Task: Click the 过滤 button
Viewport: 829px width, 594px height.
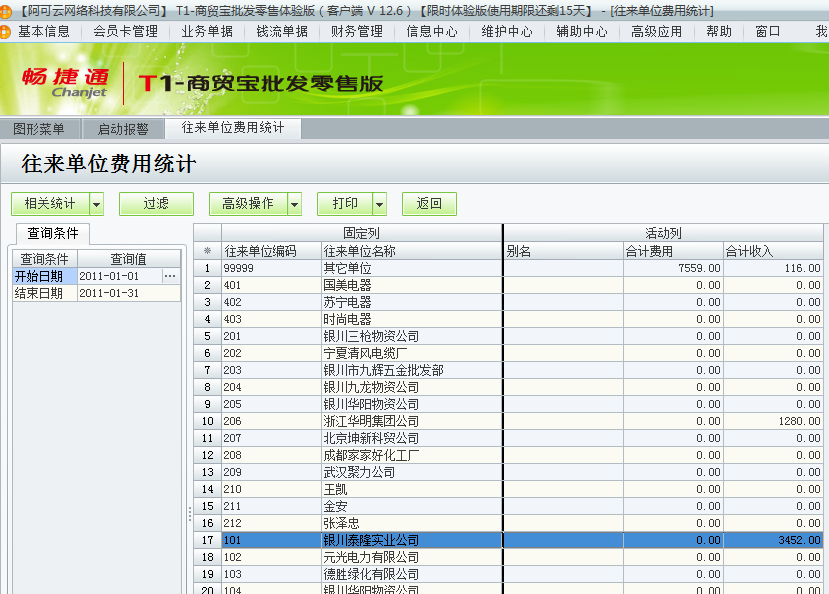Action: pyautogui.click(x=156, y=204)
